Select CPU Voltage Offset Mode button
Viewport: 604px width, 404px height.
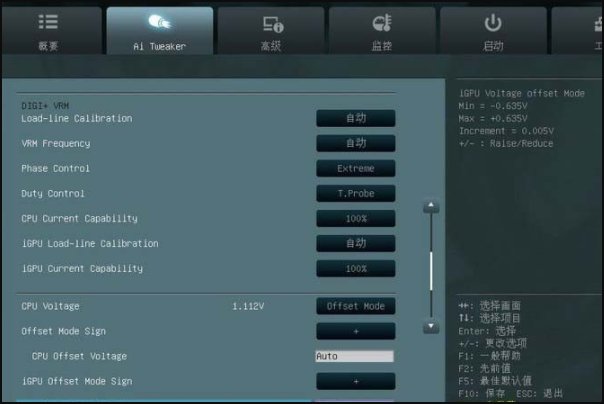point(355,306)
